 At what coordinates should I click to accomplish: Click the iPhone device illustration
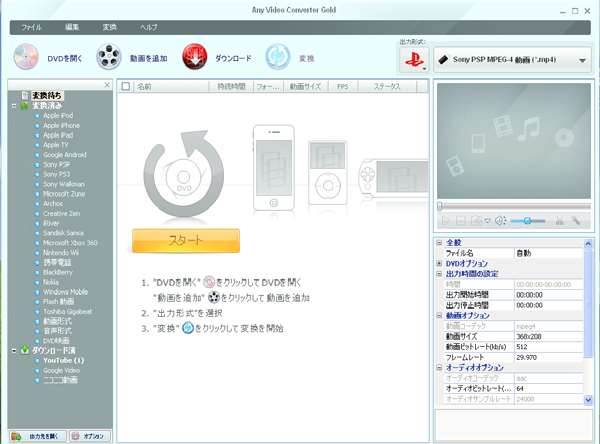pos(274,167)
